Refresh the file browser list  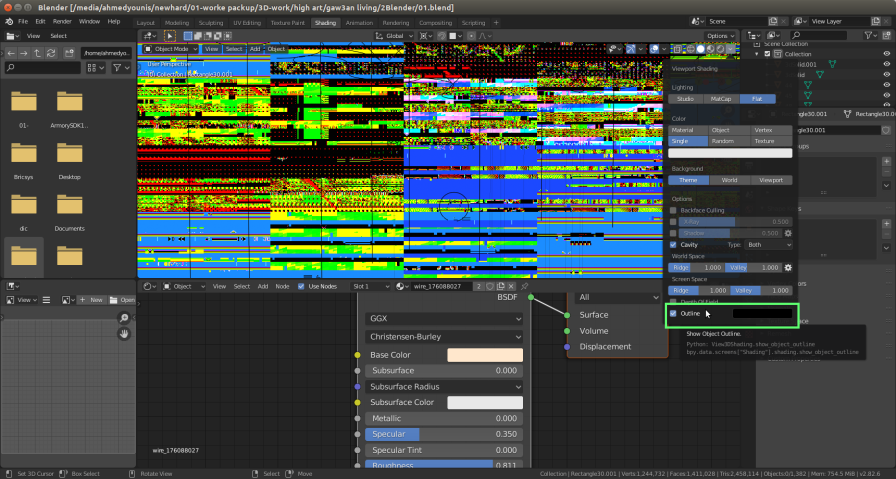(x=51, y=53)
